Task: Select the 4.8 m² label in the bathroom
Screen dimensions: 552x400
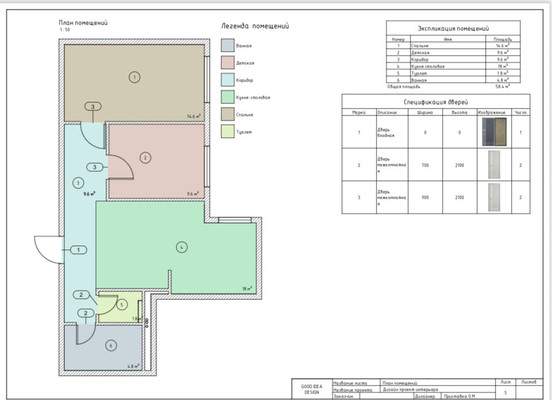Action: [x=133, y=366]
